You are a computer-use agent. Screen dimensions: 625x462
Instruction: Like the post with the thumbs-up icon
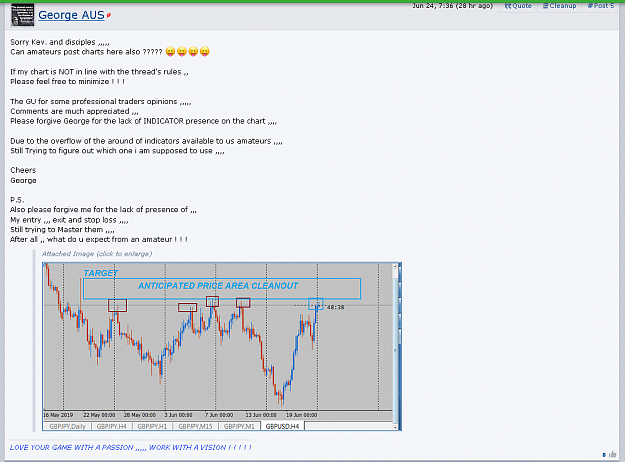pos(613,454)
